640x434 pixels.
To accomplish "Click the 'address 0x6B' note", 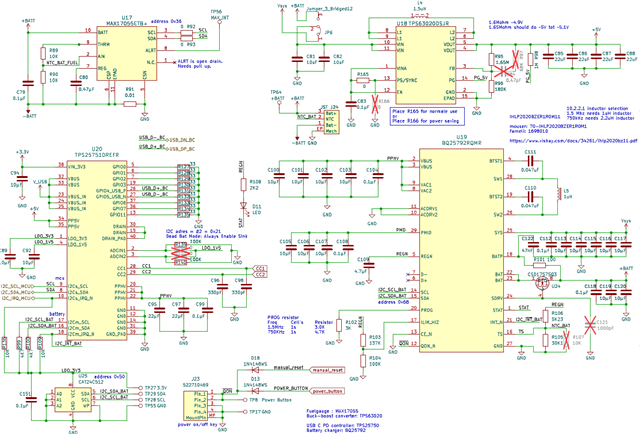I will 393,303.
